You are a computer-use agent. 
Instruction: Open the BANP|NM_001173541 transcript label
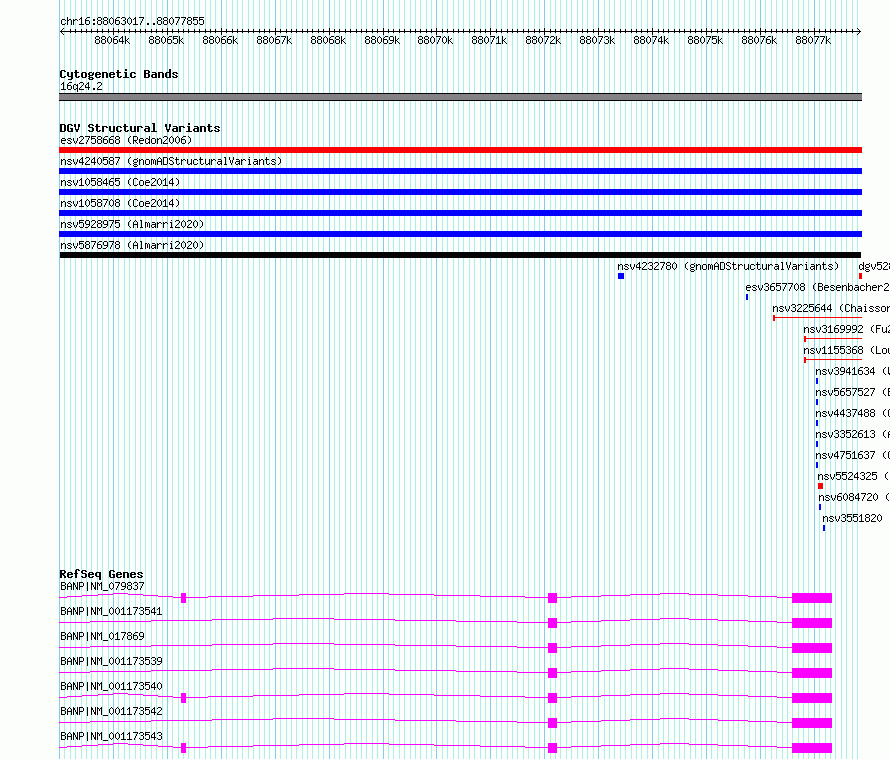point(111,611)
